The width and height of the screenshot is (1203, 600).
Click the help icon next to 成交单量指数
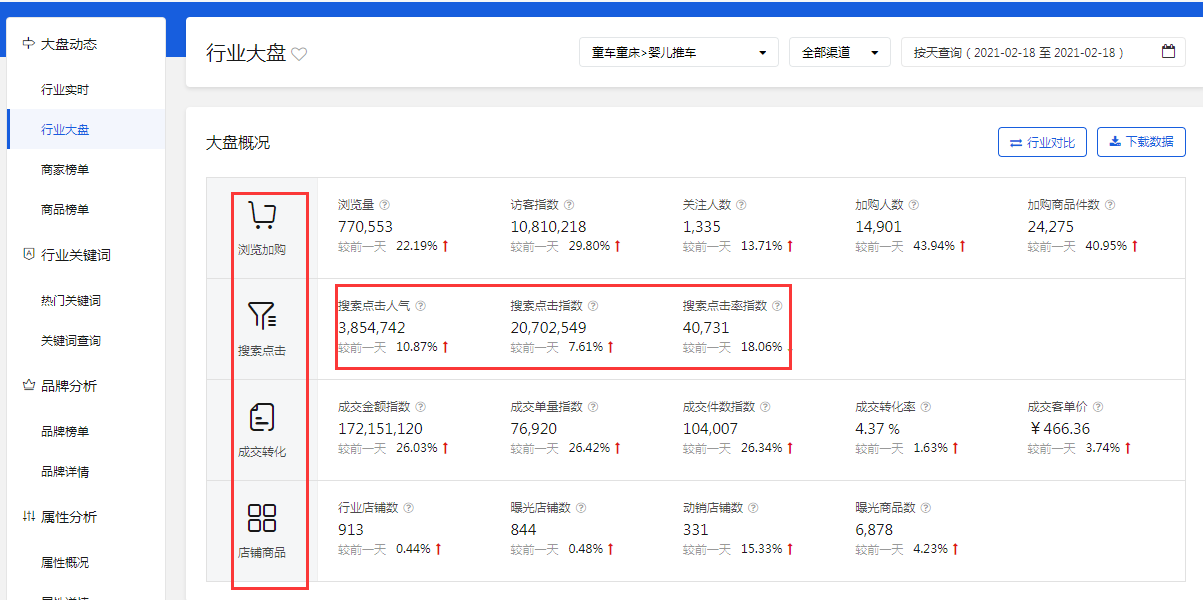tap(593, 407)
